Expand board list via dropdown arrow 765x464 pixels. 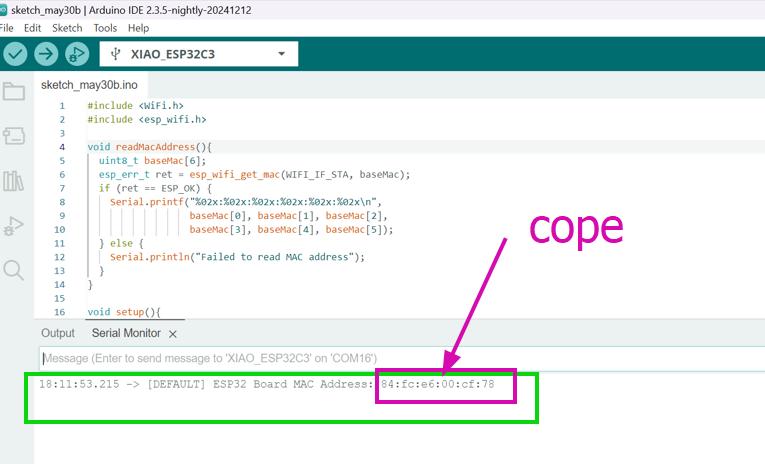click(282, 54)
